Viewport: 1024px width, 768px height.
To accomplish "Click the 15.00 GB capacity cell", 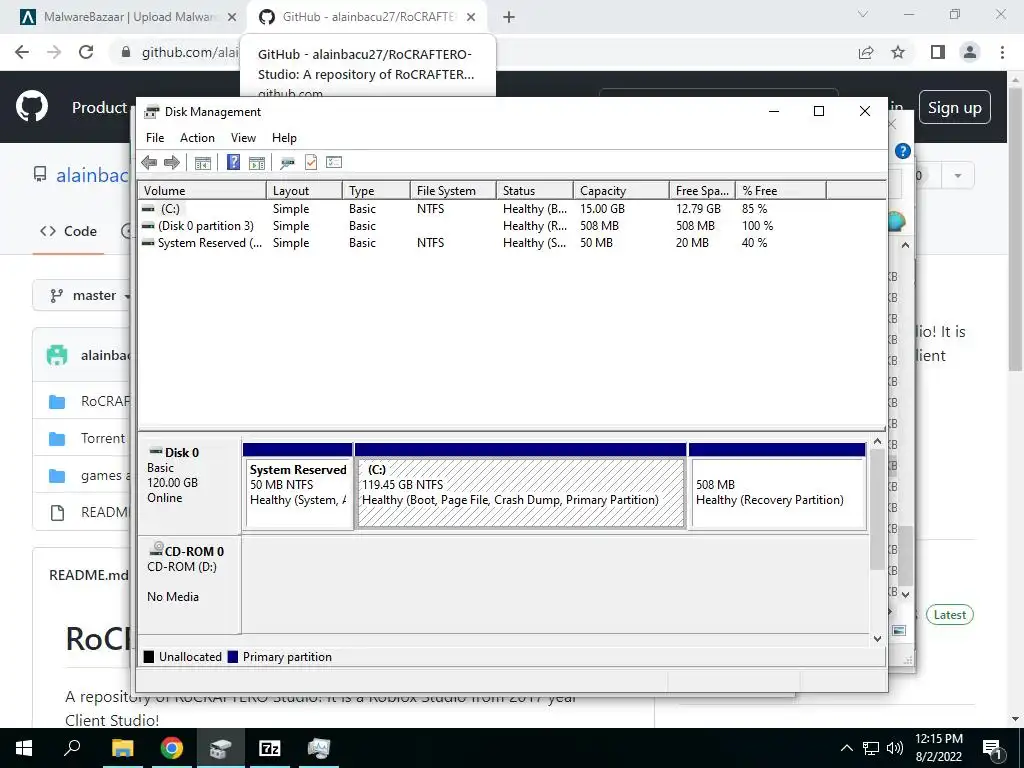I will pyautogui.click(x=602, y=209).
